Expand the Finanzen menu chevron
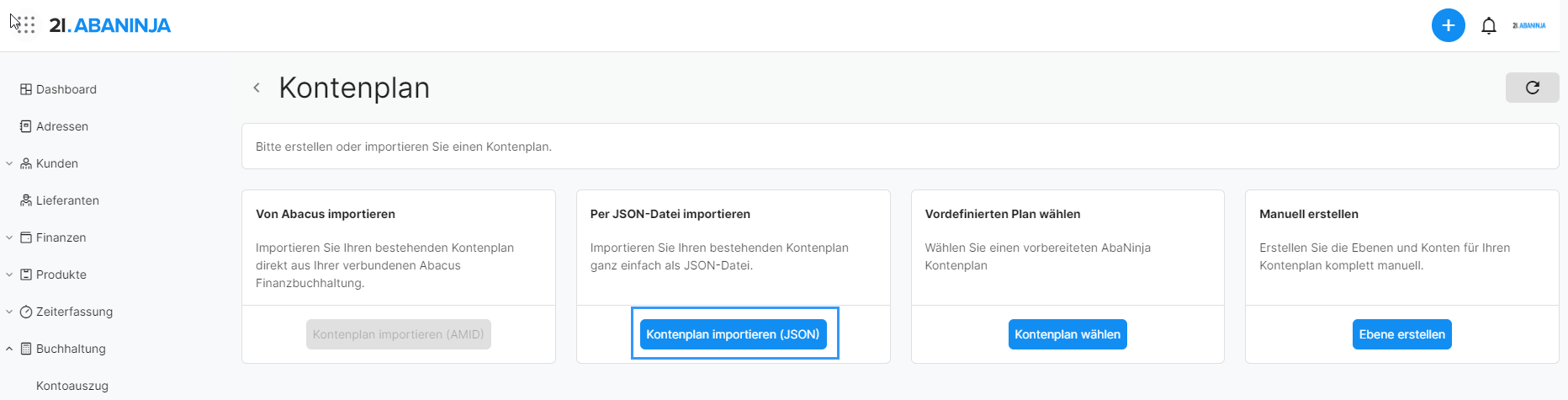Image resolution: width=1568 pixels, height=400 pixels. (x=9, y=237)
